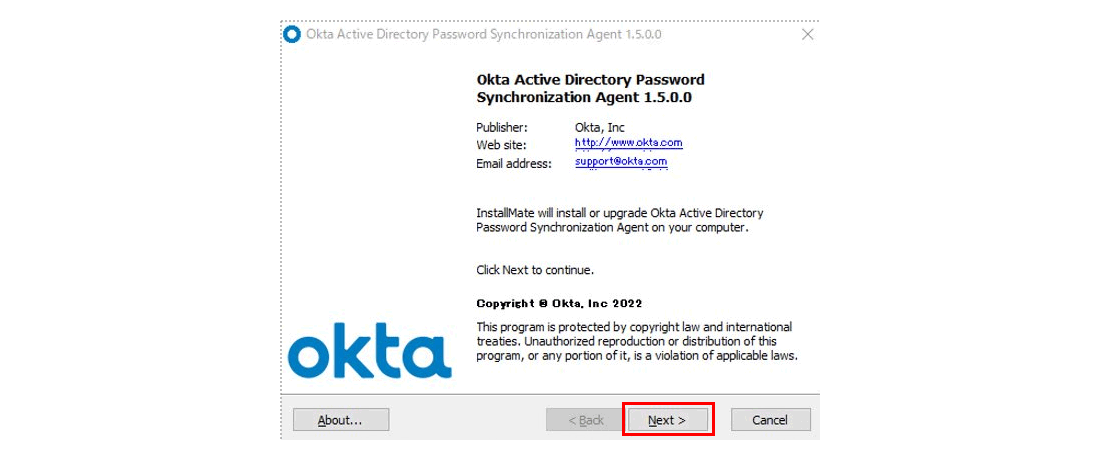Click the Copyright © Okta, Inc 2022 line
Image resolution: width=1100 pixels, height=456 pixels.
pyautogui.click(x=559, y=304)
